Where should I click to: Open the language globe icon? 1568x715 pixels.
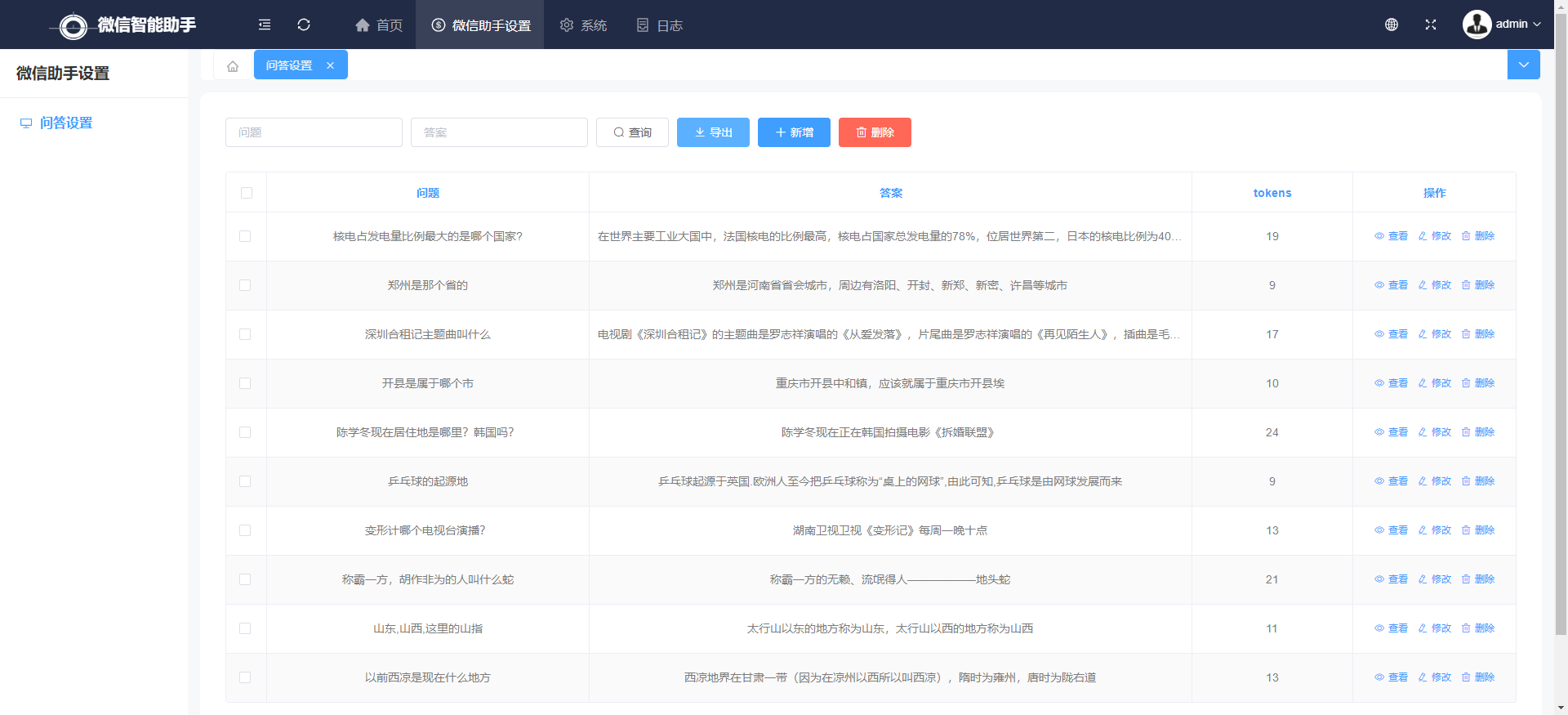[x=1392, y=25]
